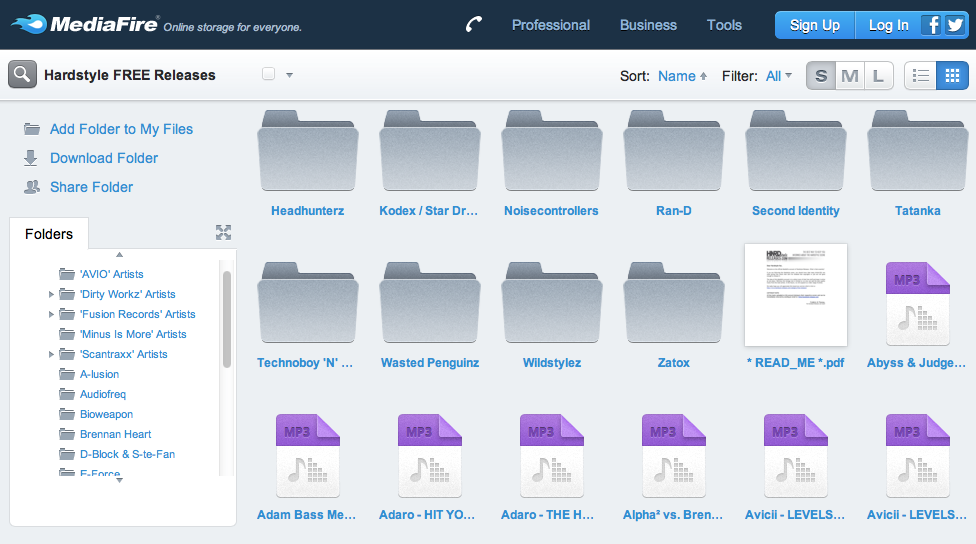Switch to list view icon

click(x=920, y=76)
